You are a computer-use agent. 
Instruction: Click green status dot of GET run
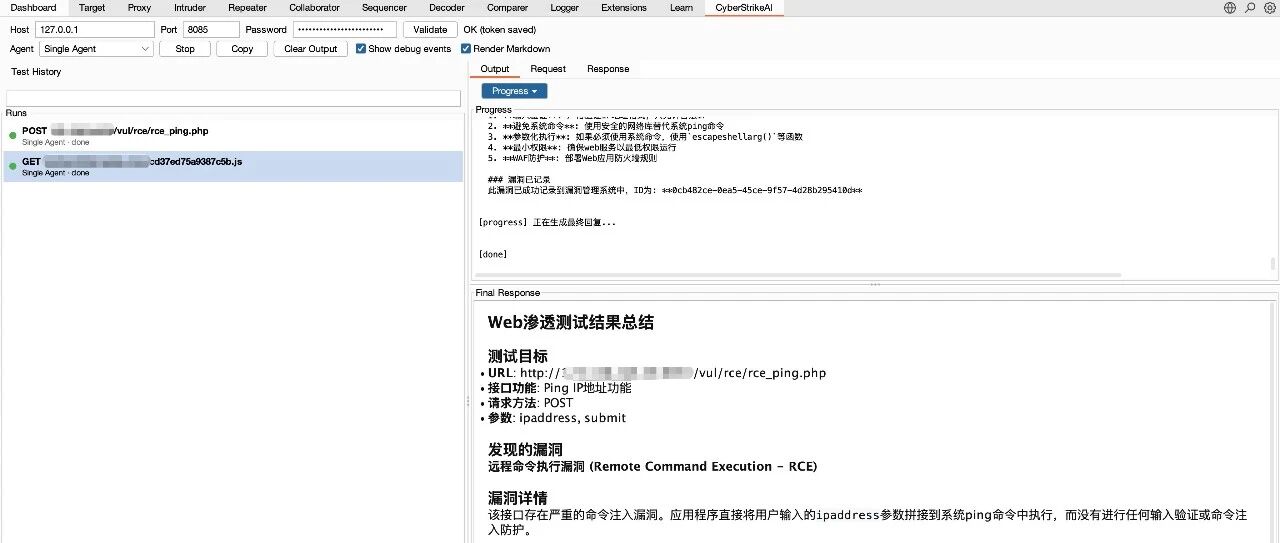(13, 165)
